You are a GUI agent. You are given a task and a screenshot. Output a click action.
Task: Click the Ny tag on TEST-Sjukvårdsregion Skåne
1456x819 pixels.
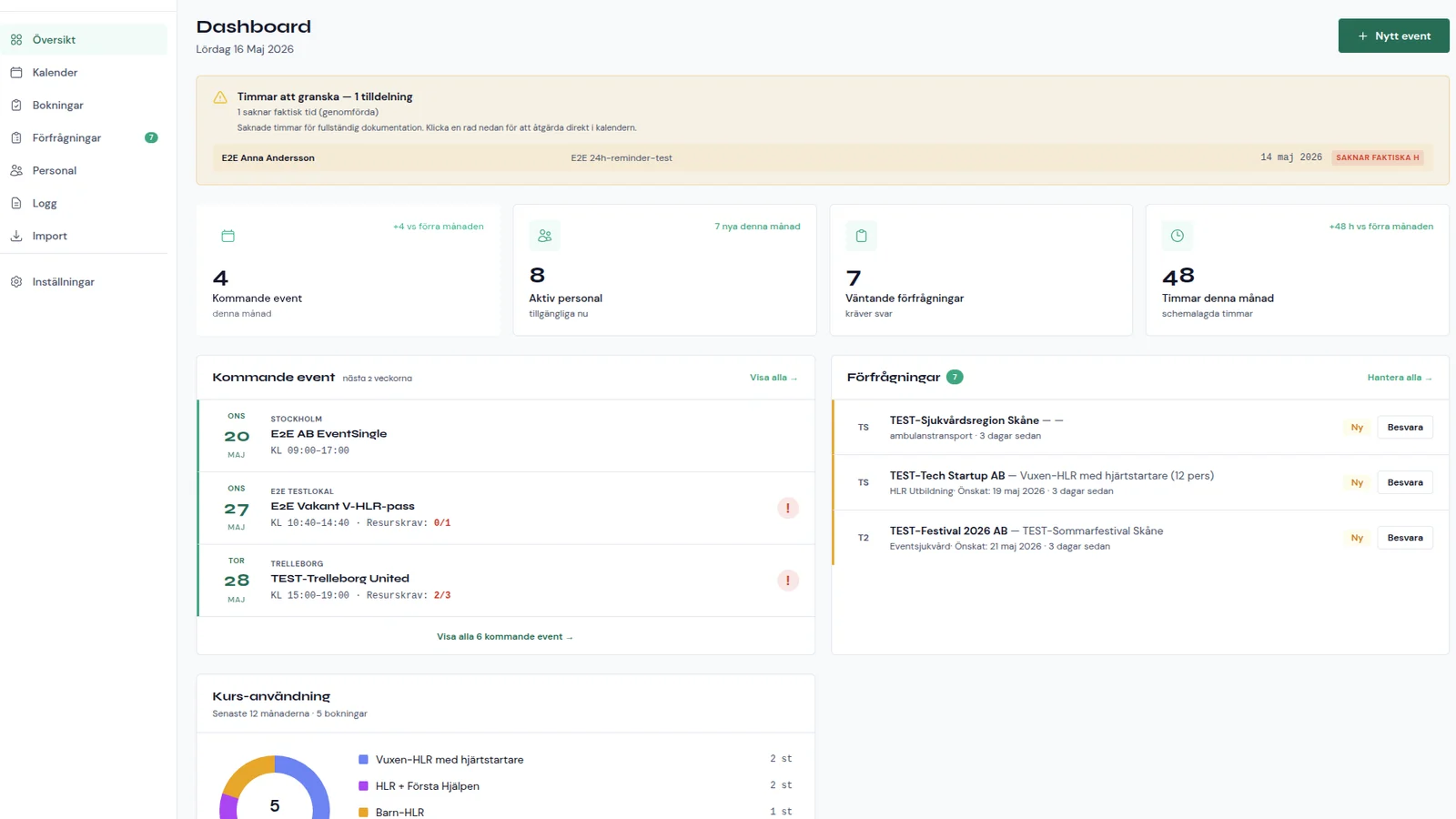[x=1357, y=428]
